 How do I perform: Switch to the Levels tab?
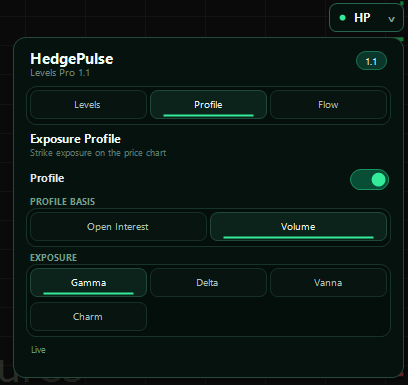pos(88,105)
